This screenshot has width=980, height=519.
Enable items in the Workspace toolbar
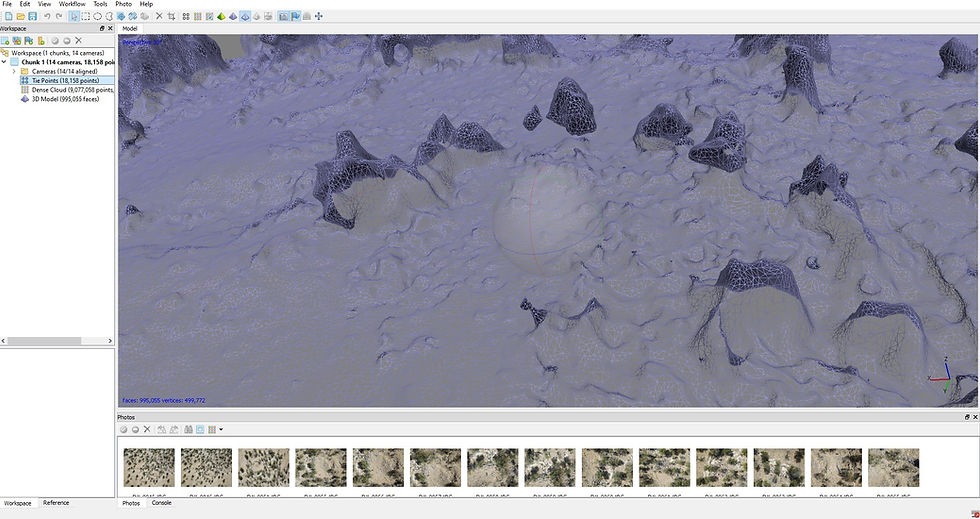(x=55, y=41)
